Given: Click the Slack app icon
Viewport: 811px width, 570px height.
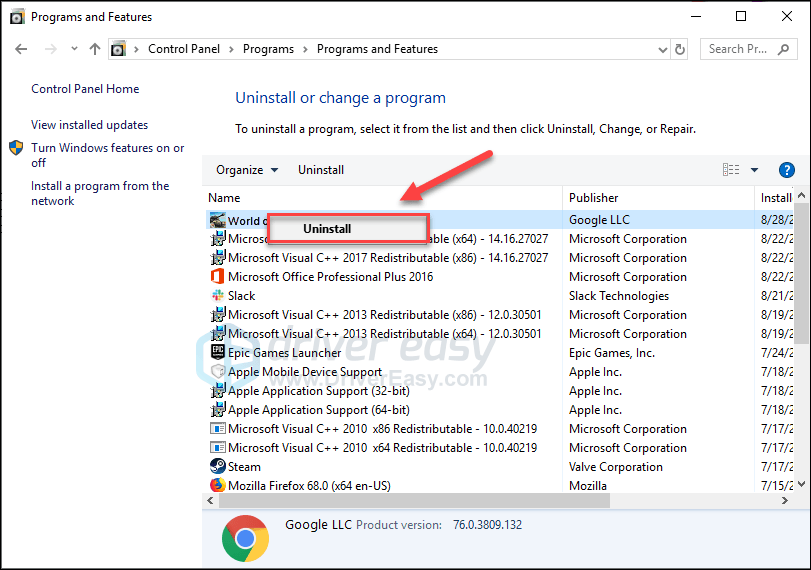Looking at the screenshot, I should point(218,295).
